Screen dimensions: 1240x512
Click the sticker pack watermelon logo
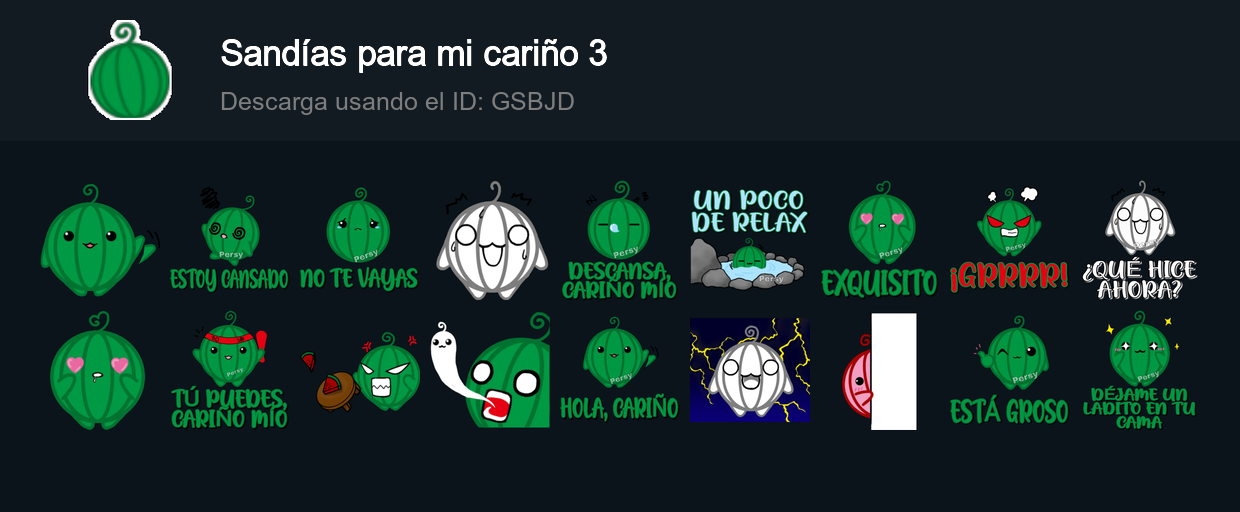click(x=130, y=70)
